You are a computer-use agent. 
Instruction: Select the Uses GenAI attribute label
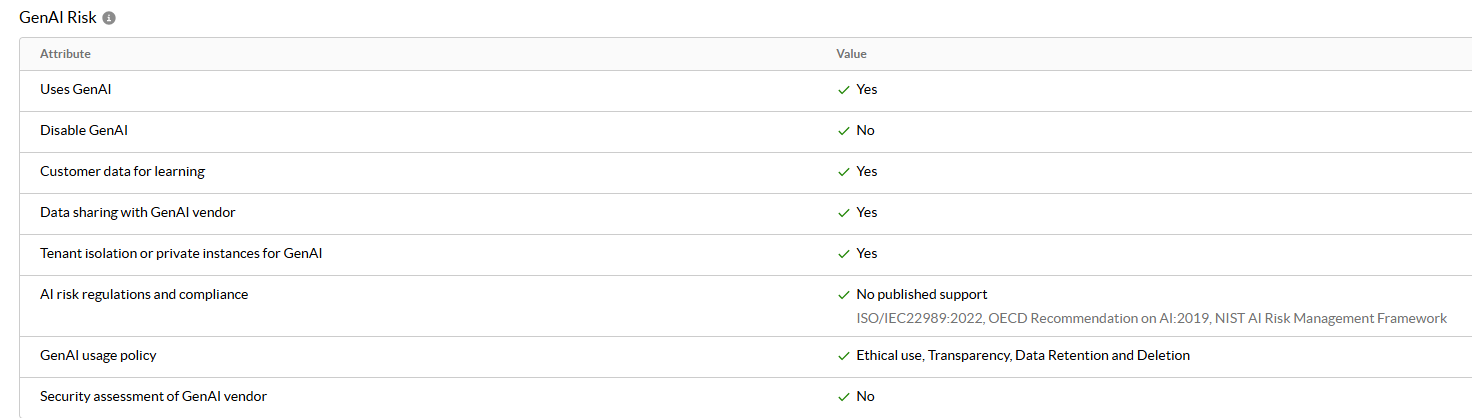[x=75, y=90]
